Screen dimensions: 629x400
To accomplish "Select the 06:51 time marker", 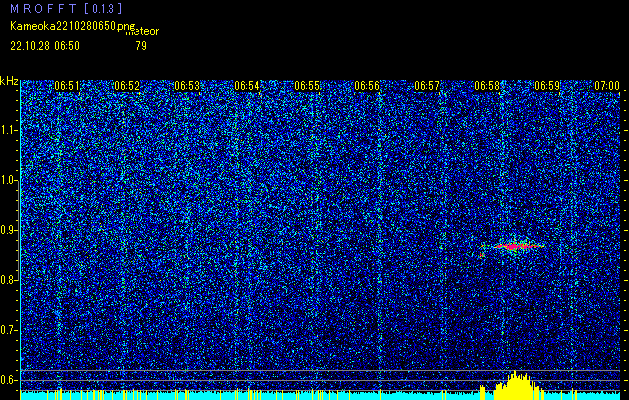I will tap(67, 86).
